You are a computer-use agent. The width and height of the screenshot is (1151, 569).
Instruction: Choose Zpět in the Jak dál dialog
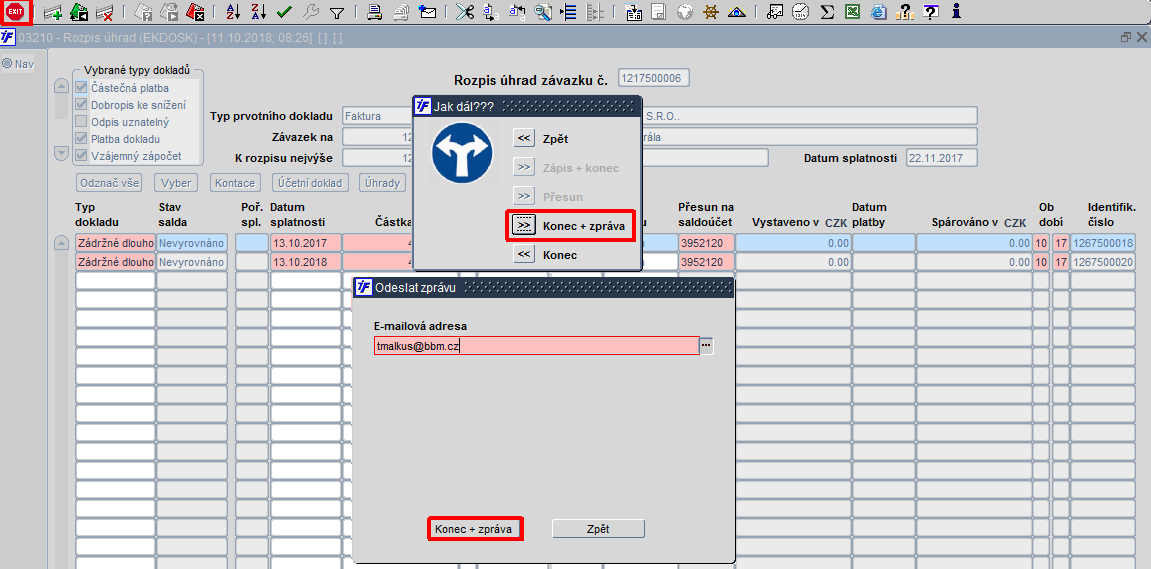[x=523, y=138]
